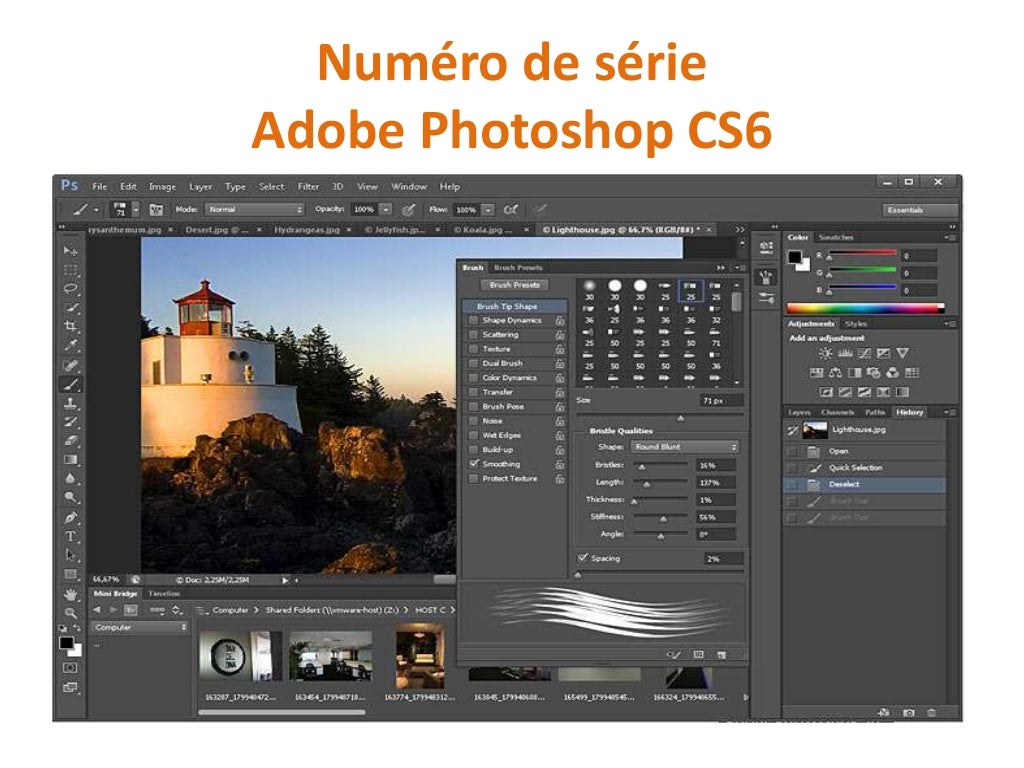Viewport: 1024px width, 768px height.
Task: Select the Zoom tool
Action: tap(71, 614)
